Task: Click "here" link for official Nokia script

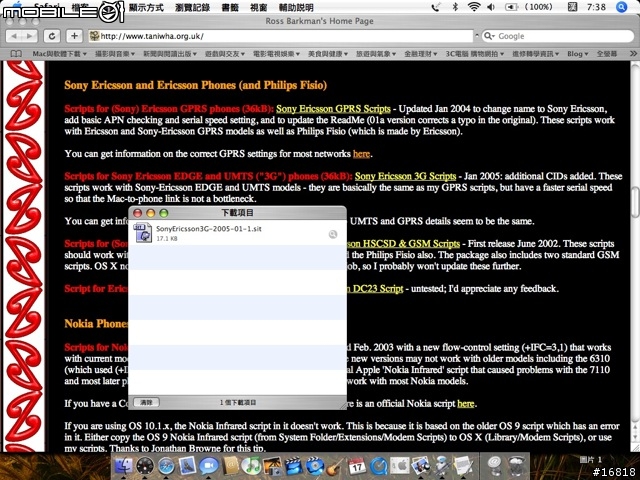Action: point(466,404)
